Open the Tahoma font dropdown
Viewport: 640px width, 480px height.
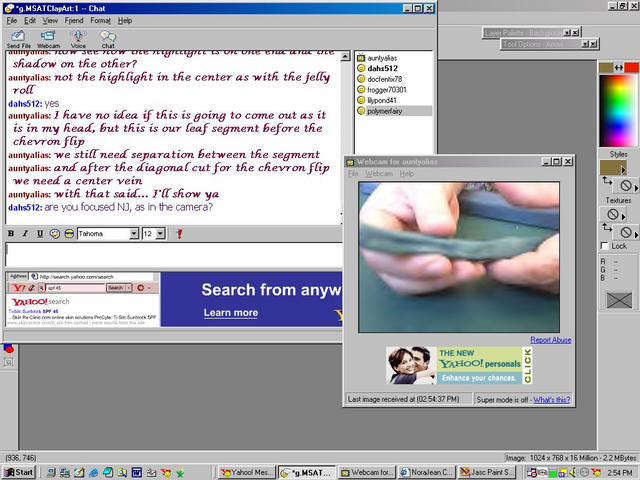(134, 233)
